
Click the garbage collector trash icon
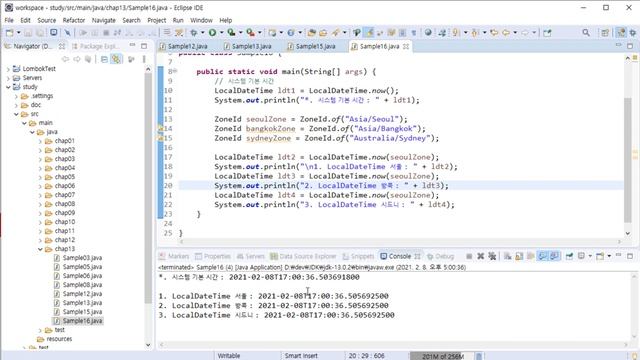click(479, 356)
